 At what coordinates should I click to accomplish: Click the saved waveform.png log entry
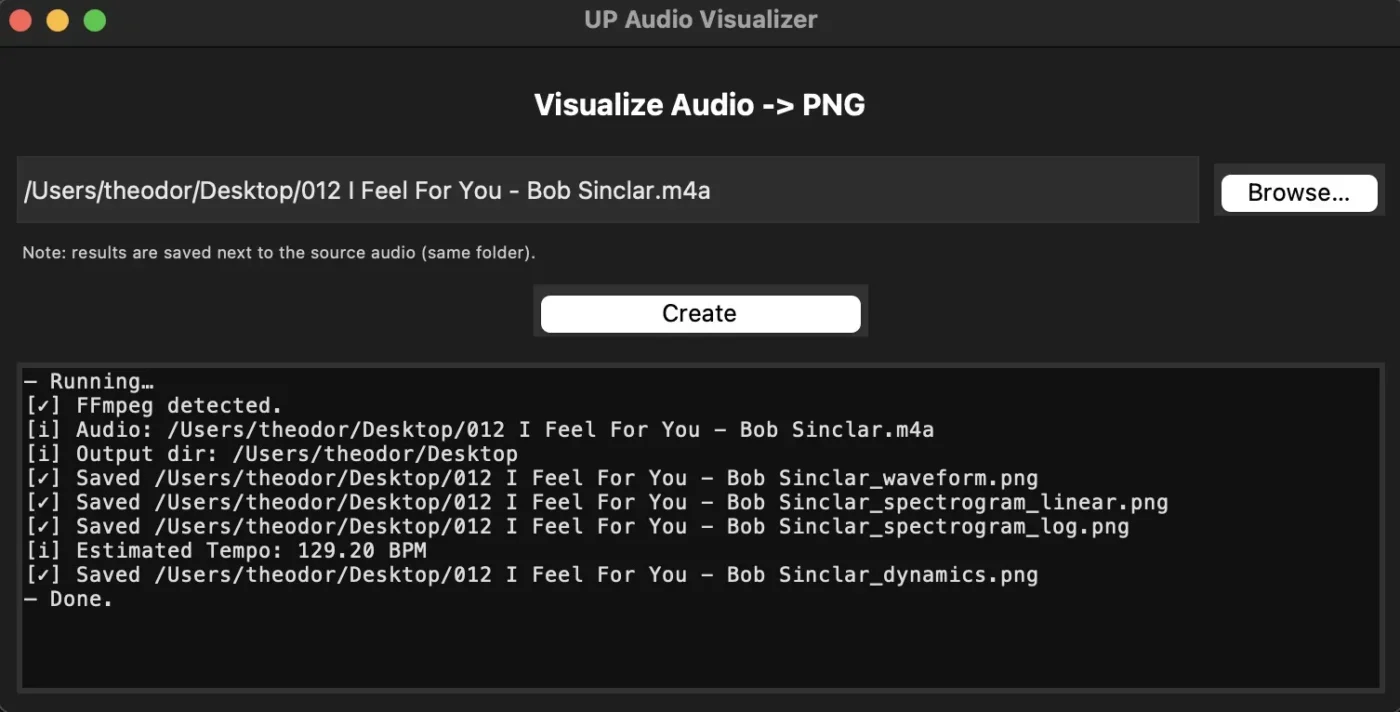pos(532,478)
